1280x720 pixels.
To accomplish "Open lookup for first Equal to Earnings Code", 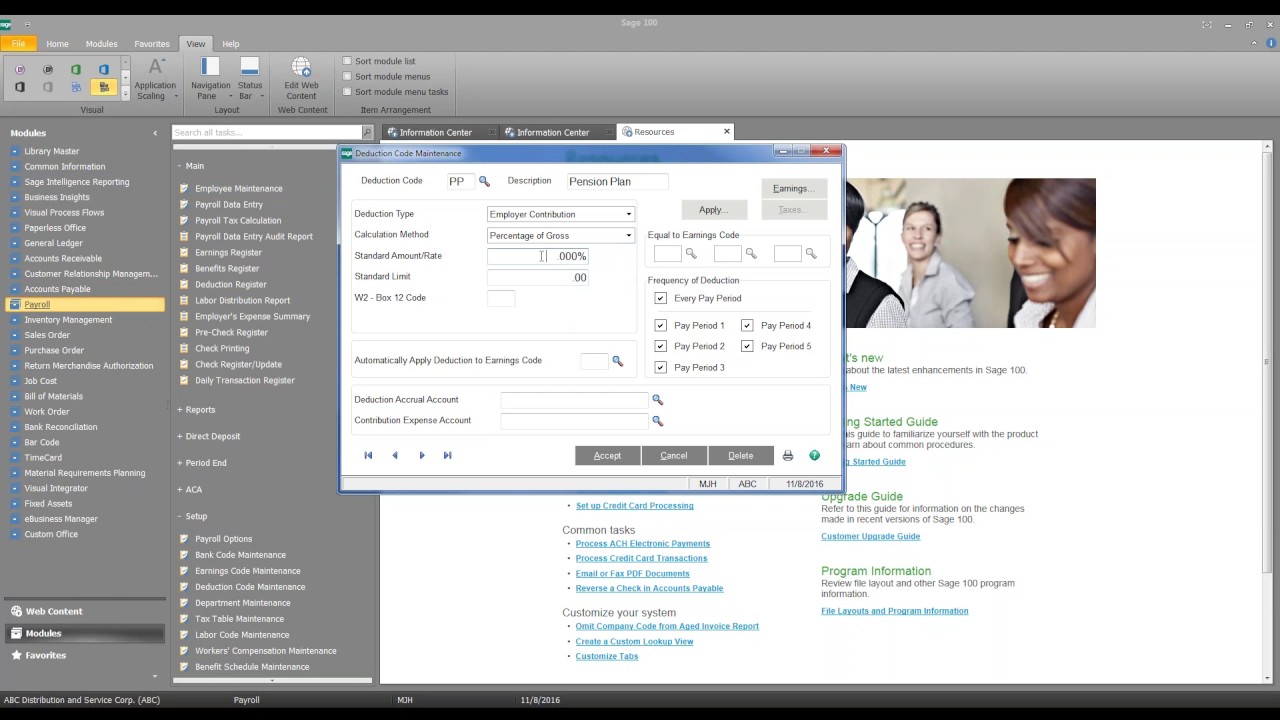I will coord(691,254).
